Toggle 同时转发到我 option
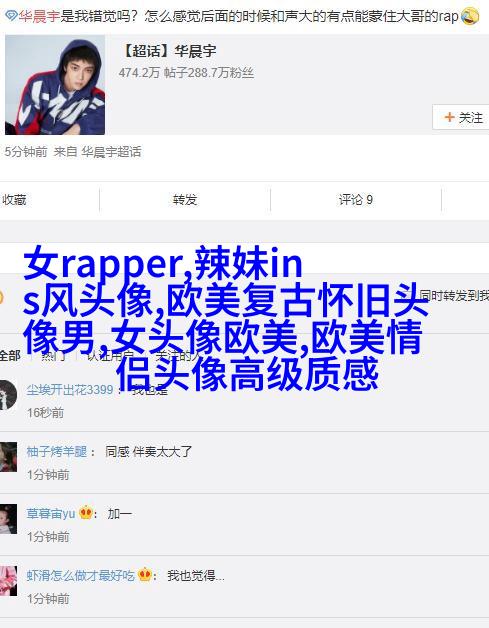 coord(454,296)
